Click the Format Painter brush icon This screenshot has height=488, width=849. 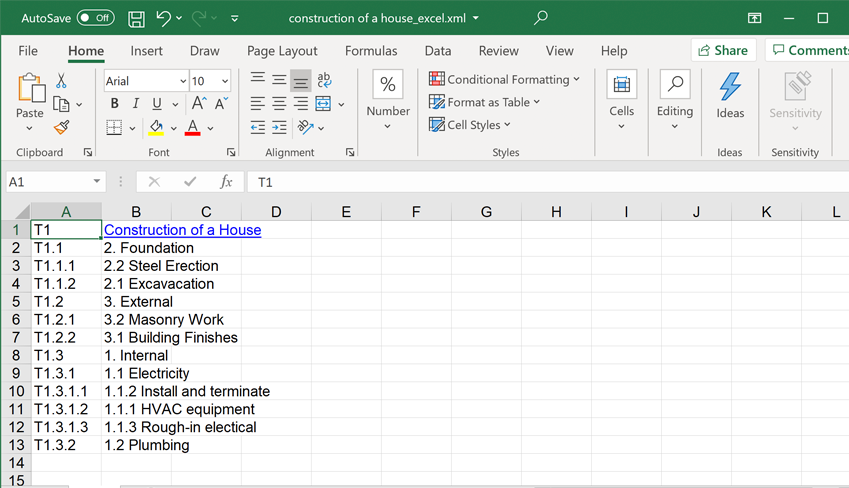(x=62, y=128)
